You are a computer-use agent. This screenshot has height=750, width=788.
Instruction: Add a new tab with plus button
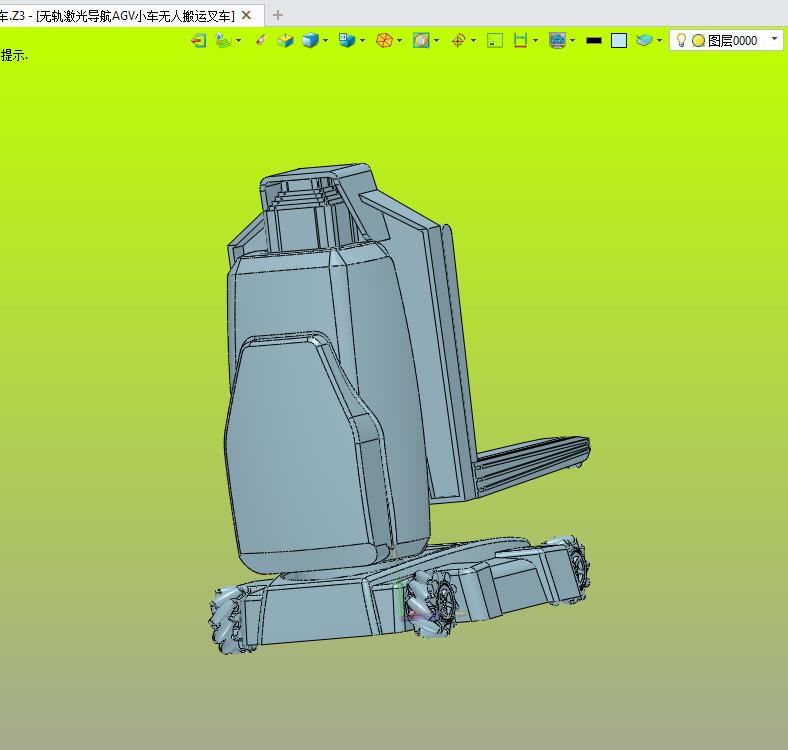tap(278, 16)
